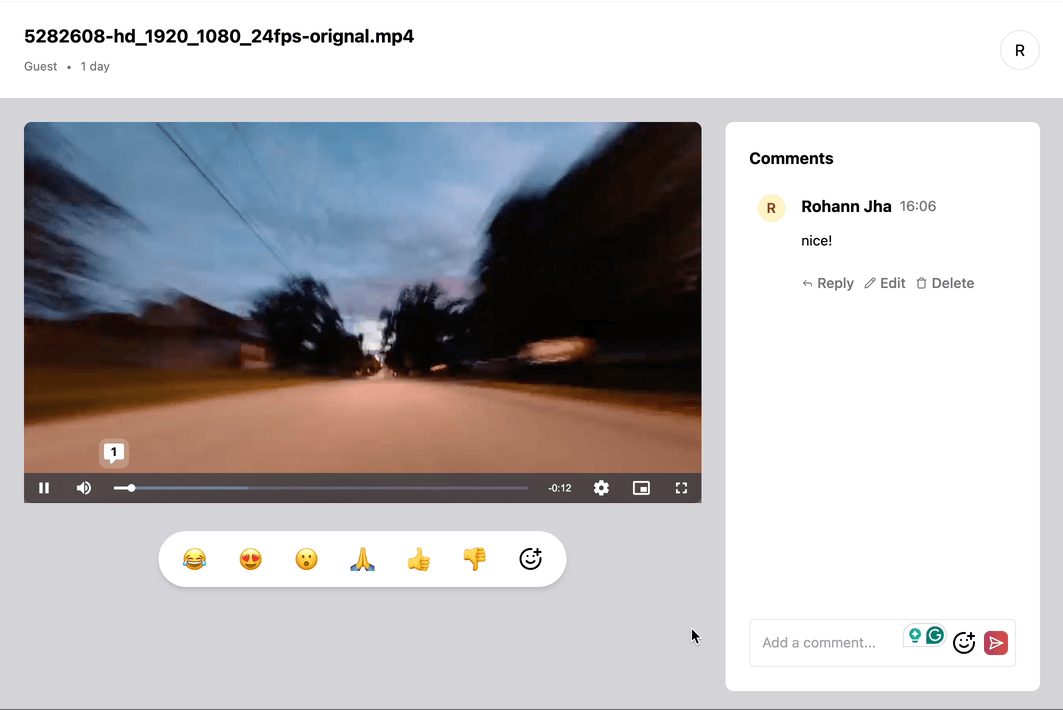Click the teal lightbulb extension icon
Screen dimensions: 1063x710
pyautogui.click(x=915, y=635)
